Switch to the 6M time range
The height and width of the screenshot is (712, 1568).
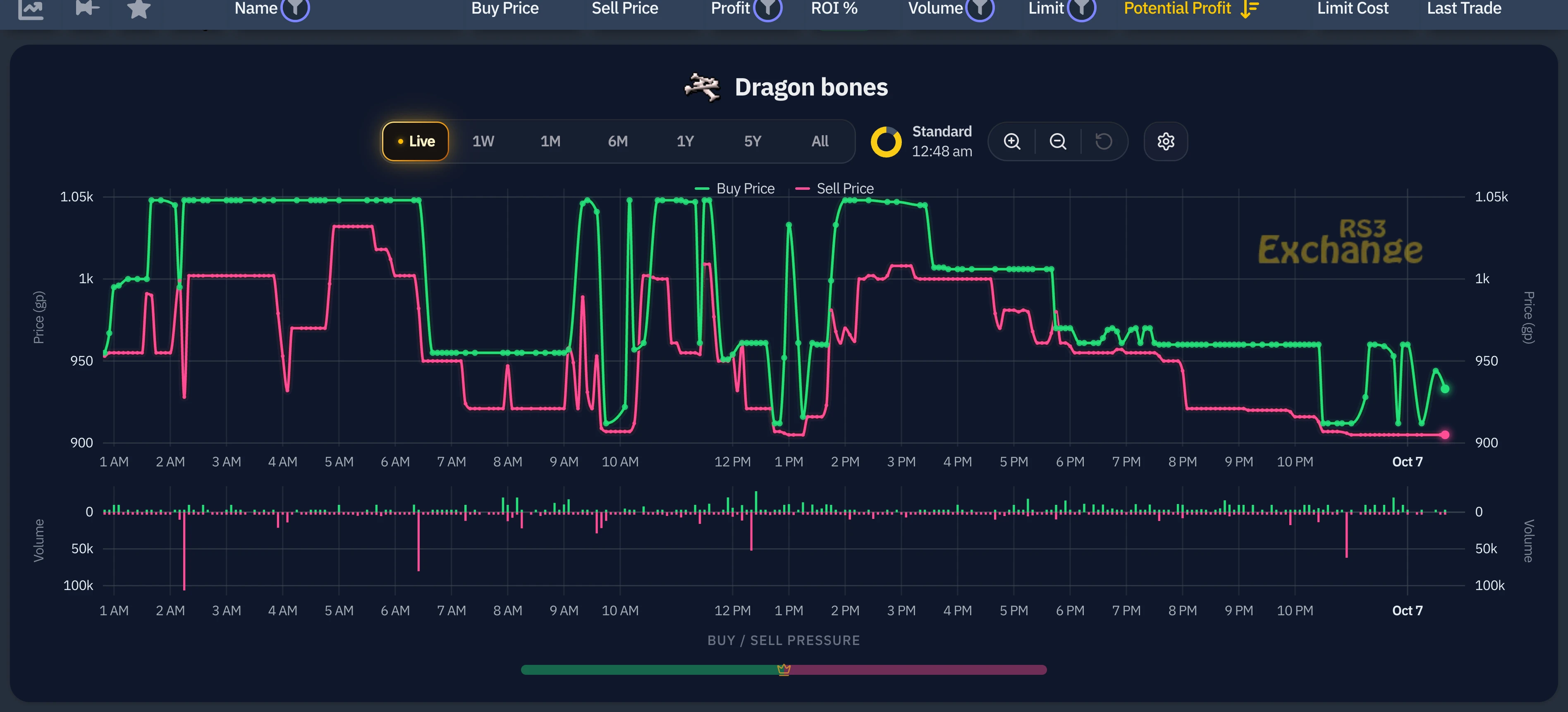pyautogui.click(x=618, y=141)
